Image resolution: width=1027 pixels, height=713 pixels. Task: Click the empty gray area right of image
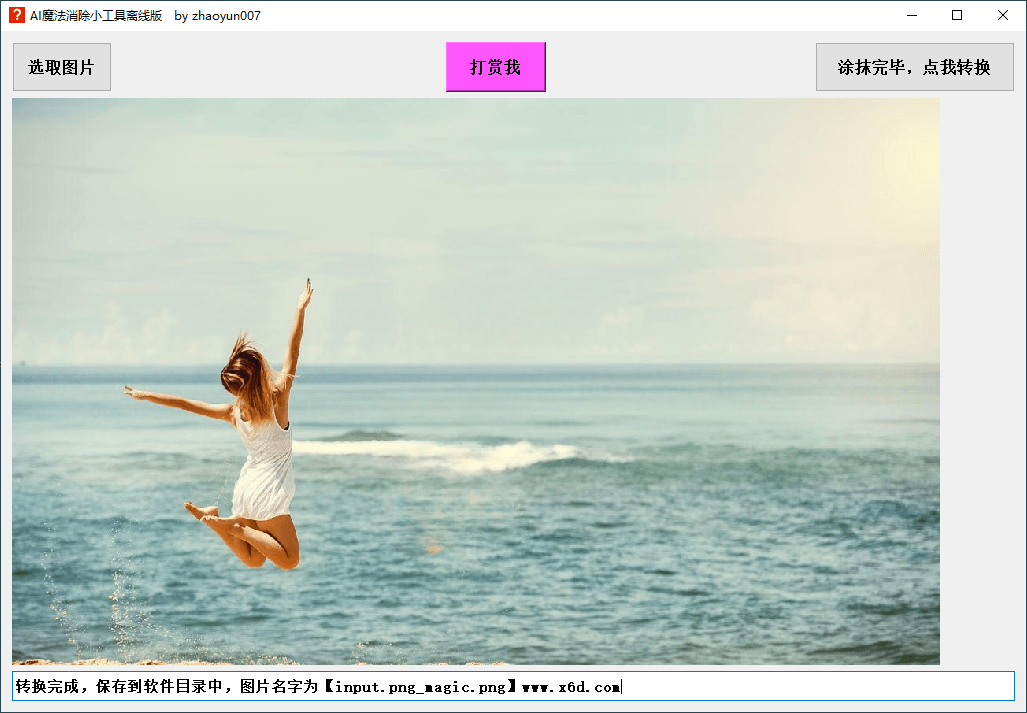980,380
